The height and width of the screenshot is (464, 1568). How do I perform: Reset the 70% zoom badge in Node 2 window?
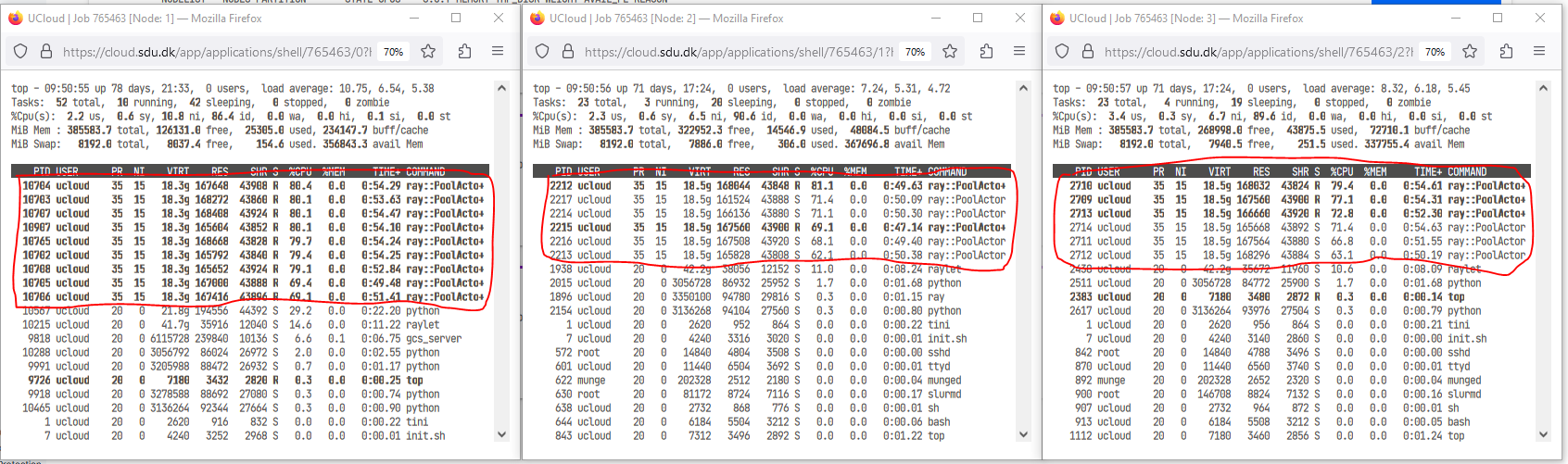915,53
